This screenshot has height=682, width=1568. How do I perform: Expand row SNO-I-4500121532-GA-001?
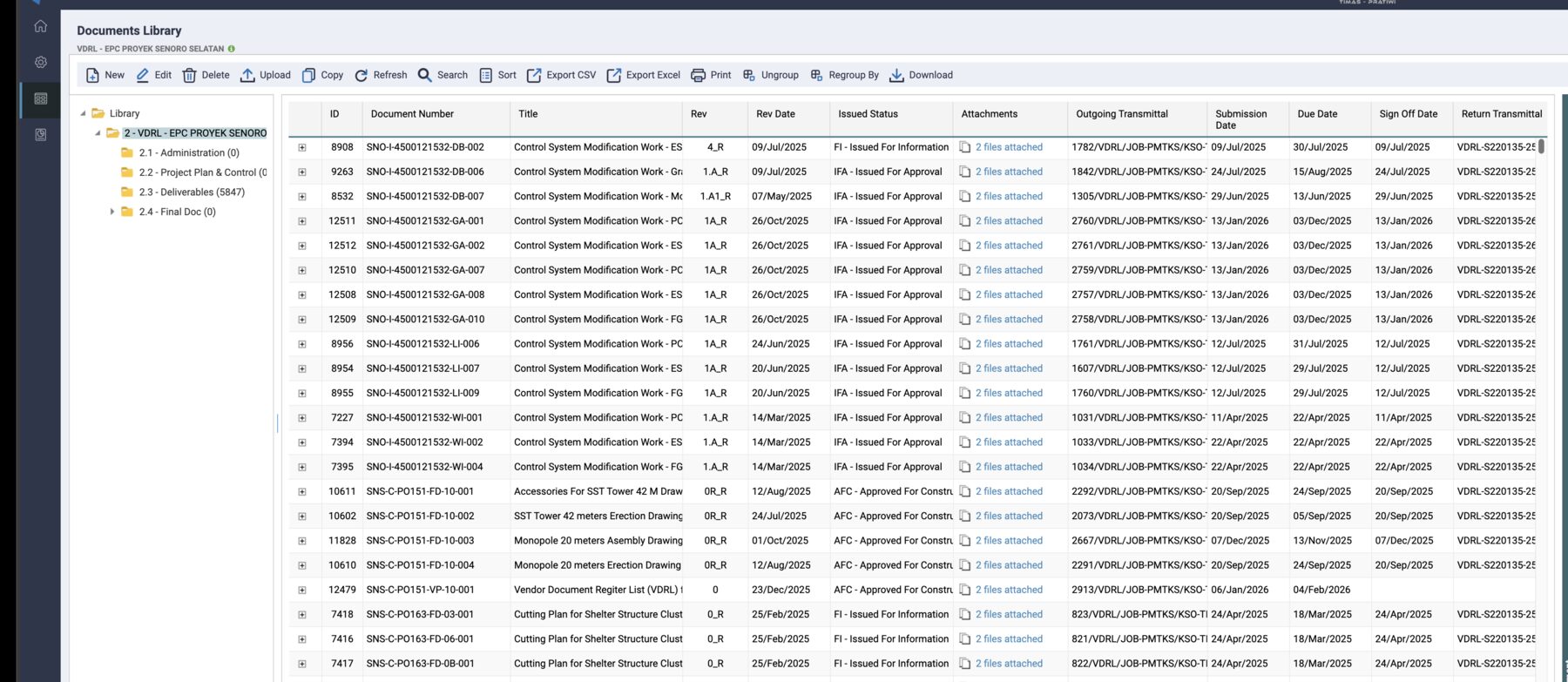(302, 221)
